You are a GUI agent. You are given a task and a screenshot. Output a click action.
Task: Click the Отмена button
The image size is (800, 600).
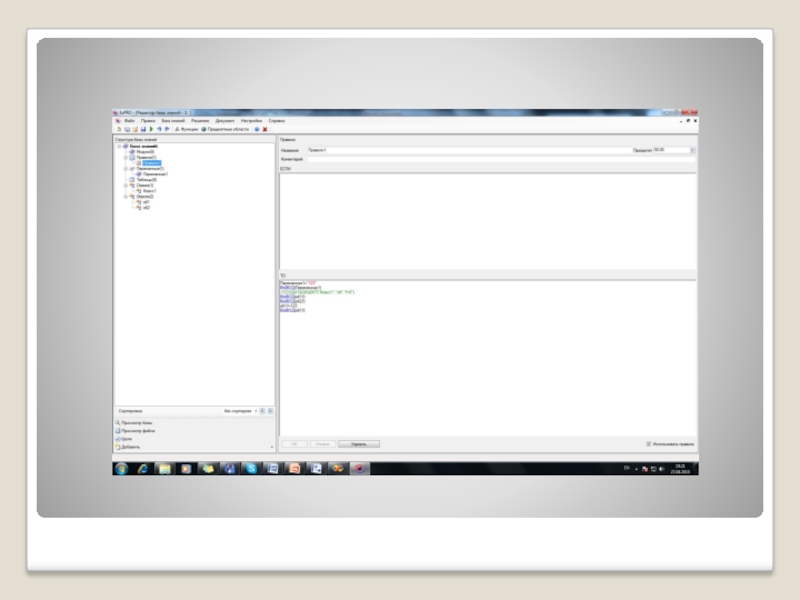point(322,444)
